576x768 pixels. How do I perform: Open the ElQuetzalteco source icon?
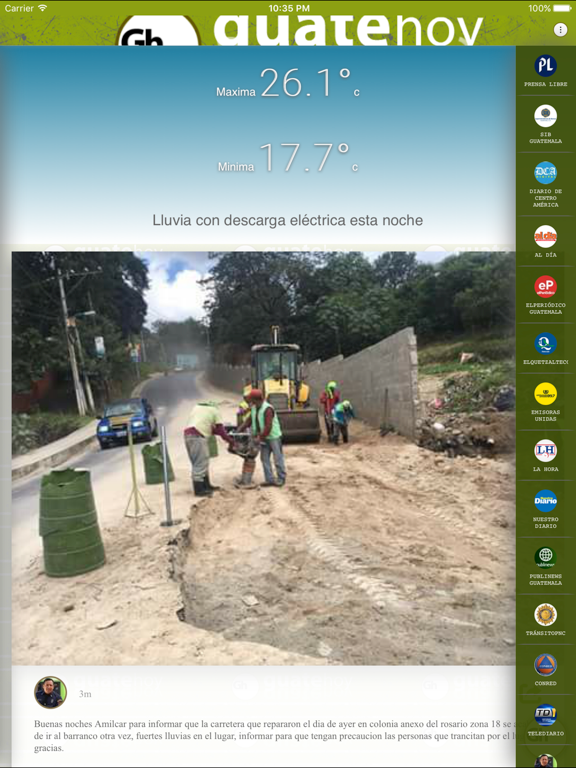[x=545, y=343]
